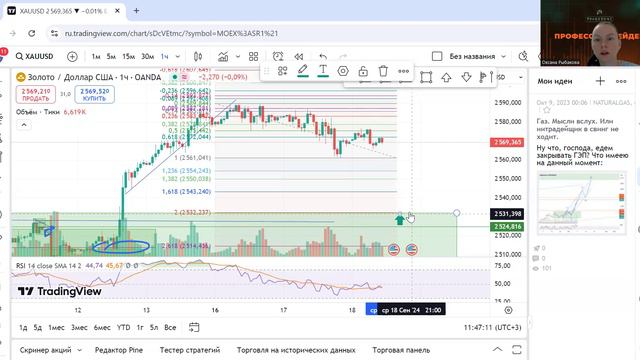The width and height of the screenshot is (640, 360).
Task: Add new idea with plus in Мои идеи
Action: (x=600, y=81)
